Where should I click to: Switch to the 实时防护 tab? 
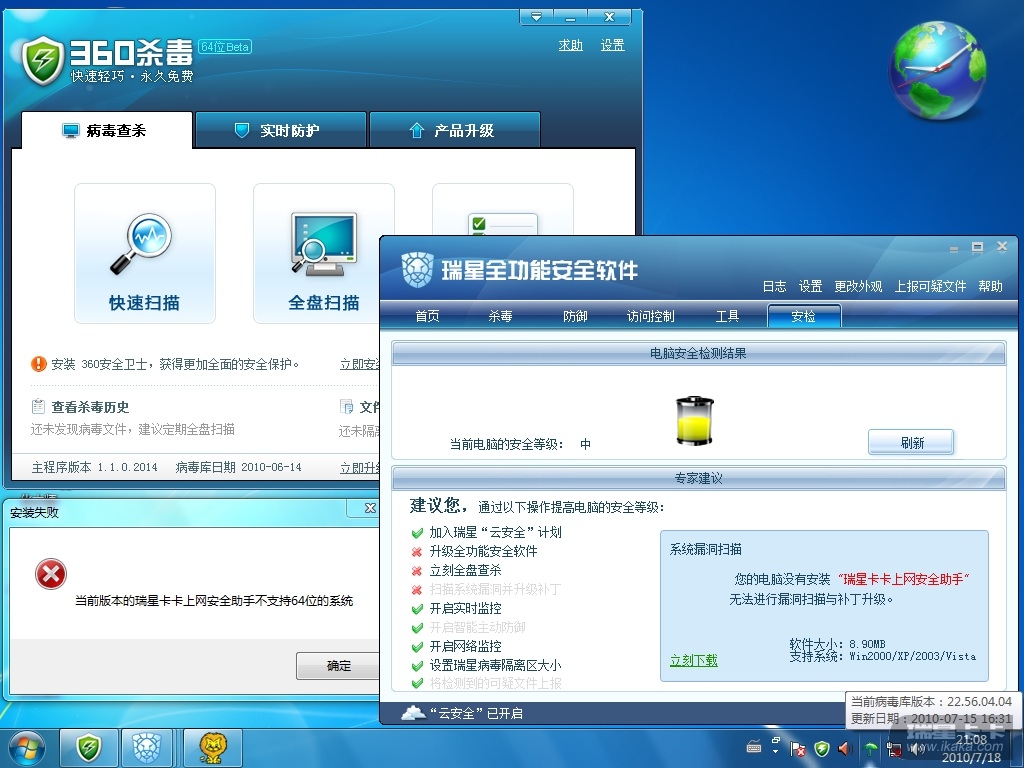(x=281, y=130)
